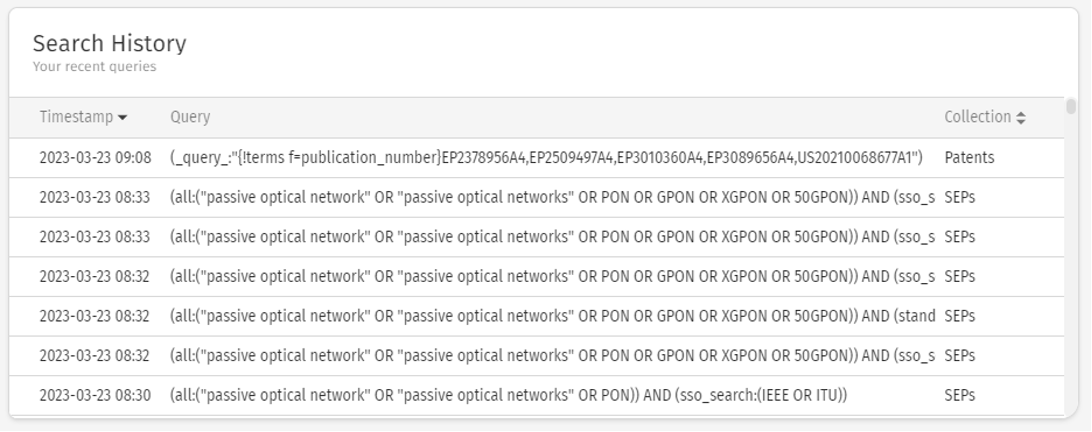Click the SEPs cell of the 08:30 row

[x=960, y=395]
